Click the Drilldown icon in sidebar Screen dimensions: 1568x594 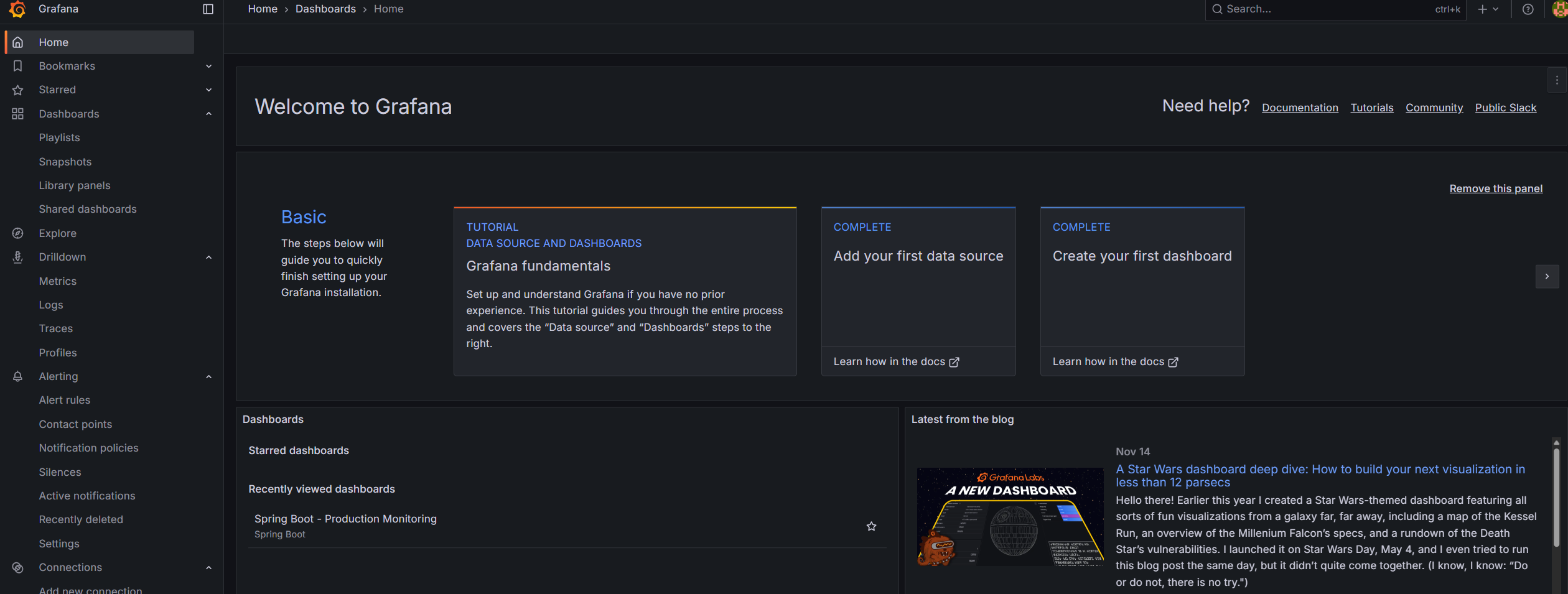(x=18, y=257)
